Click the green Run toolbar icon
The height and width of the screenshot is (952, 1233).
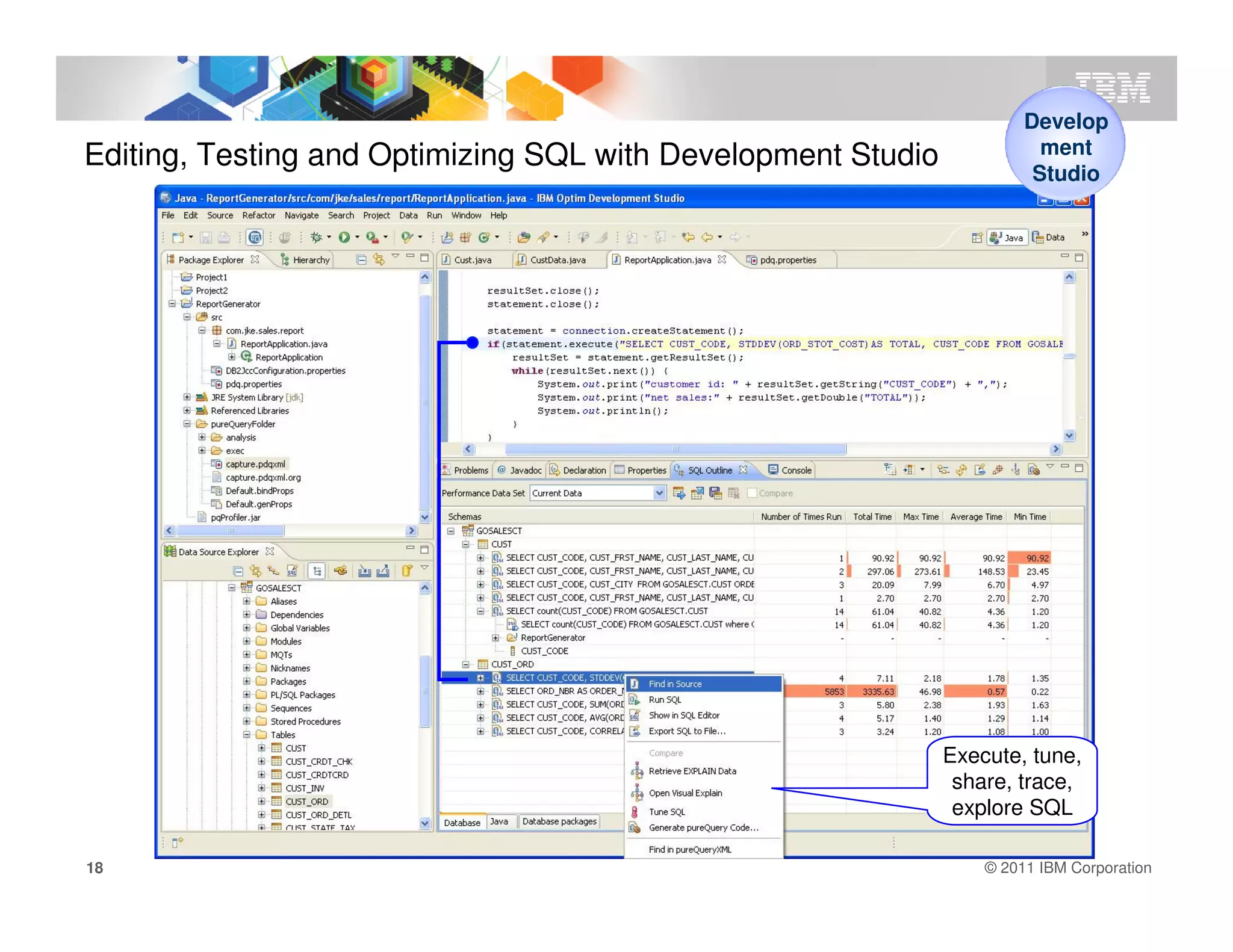(344, 238)
